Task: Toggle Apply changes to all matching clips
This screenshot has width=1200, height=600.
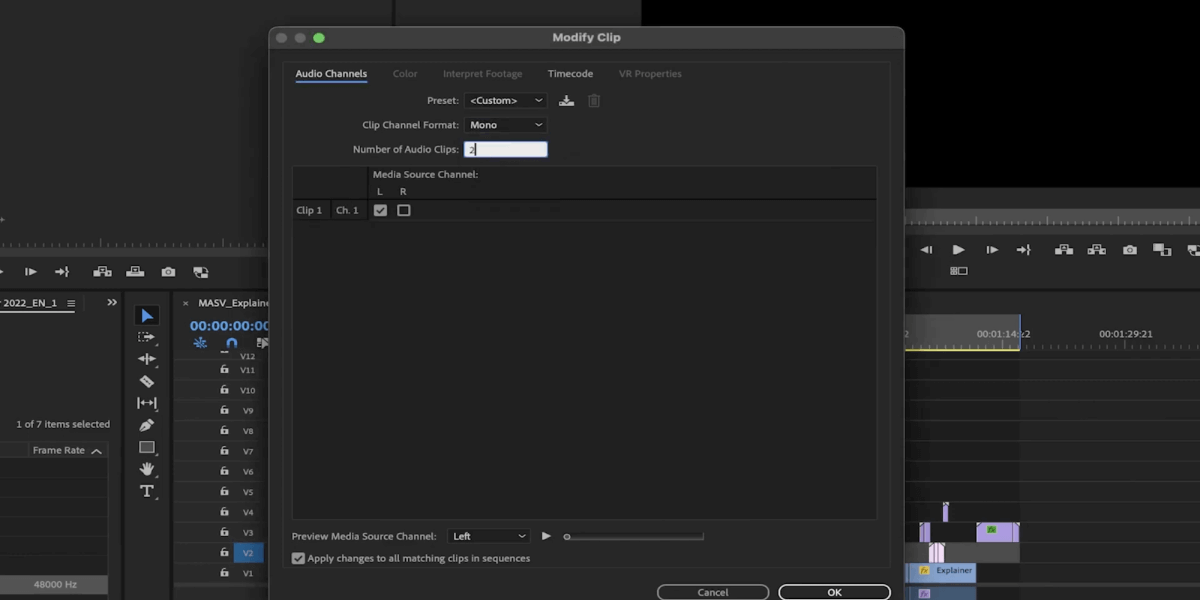Action: tap(298, 558)
